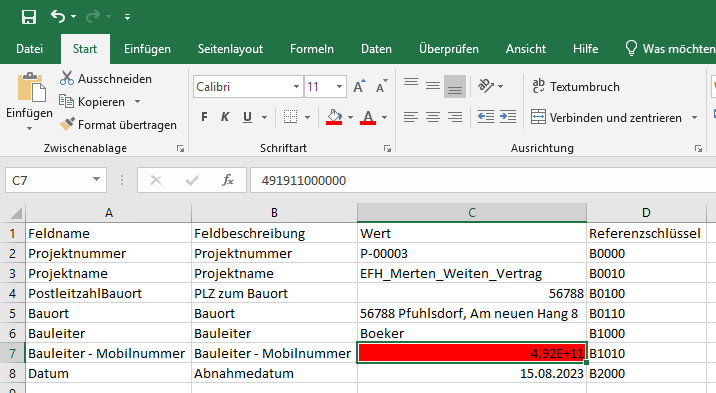Screen dimensions: 716x393
Task: Click the cancel X formula bar icon
Action: (156, 180)
